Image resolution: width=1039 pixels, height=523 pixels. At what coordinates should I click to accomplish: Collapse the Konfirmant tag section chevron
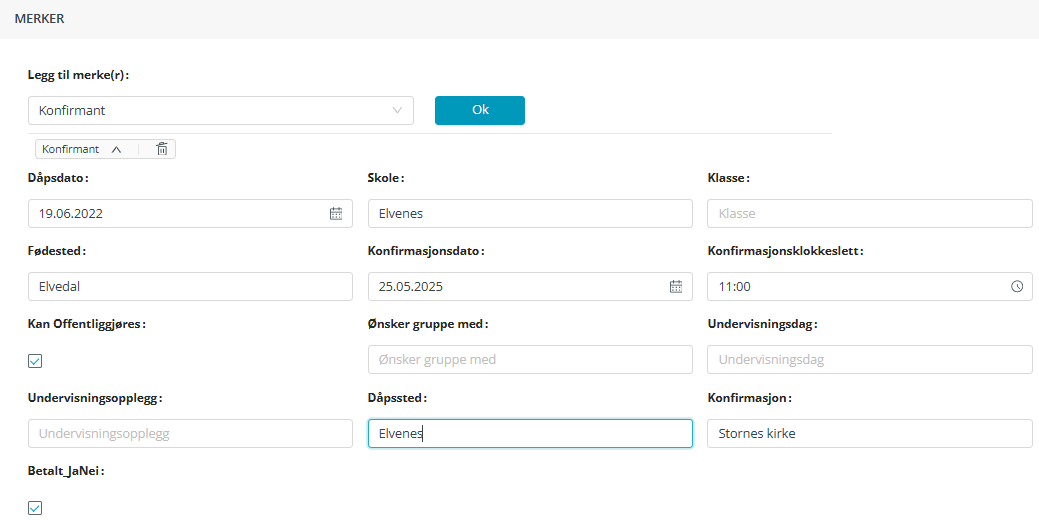pos(116,149)
